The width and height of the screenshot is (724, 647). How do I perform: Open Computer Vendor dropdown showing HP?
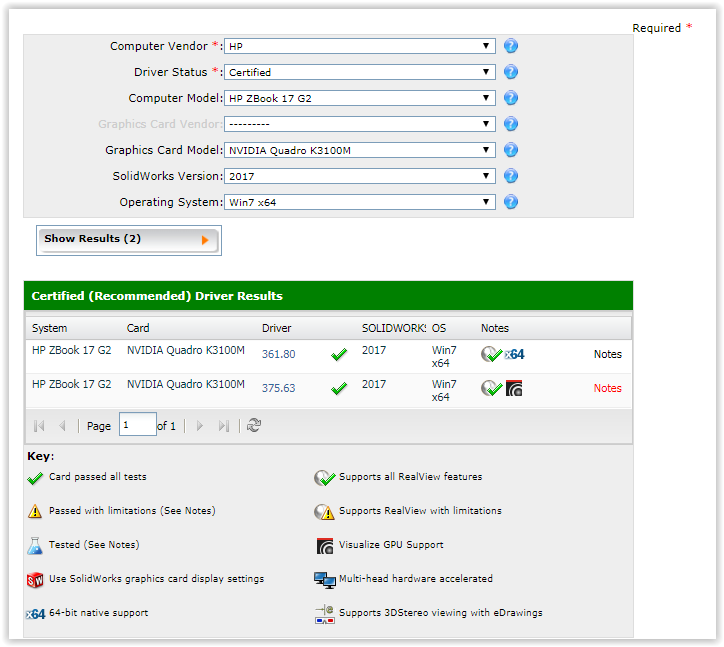tap(360, 46)
